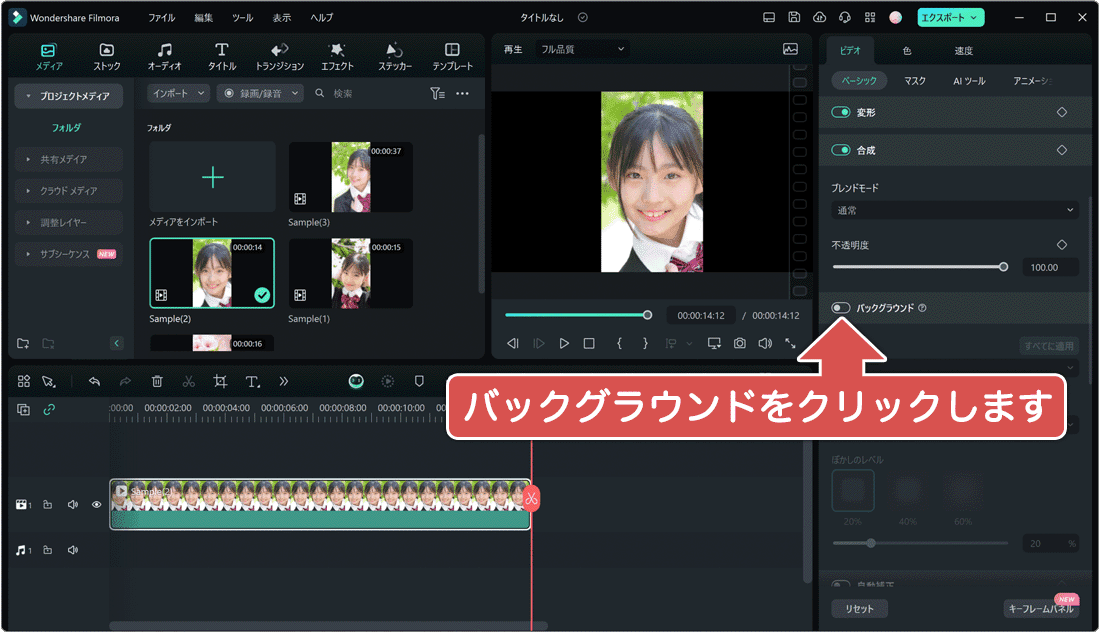Open the トランジション (Transitions) panel
This screenshot has height=633, width=1100.
pyautogui.click(x=279, y=52)
